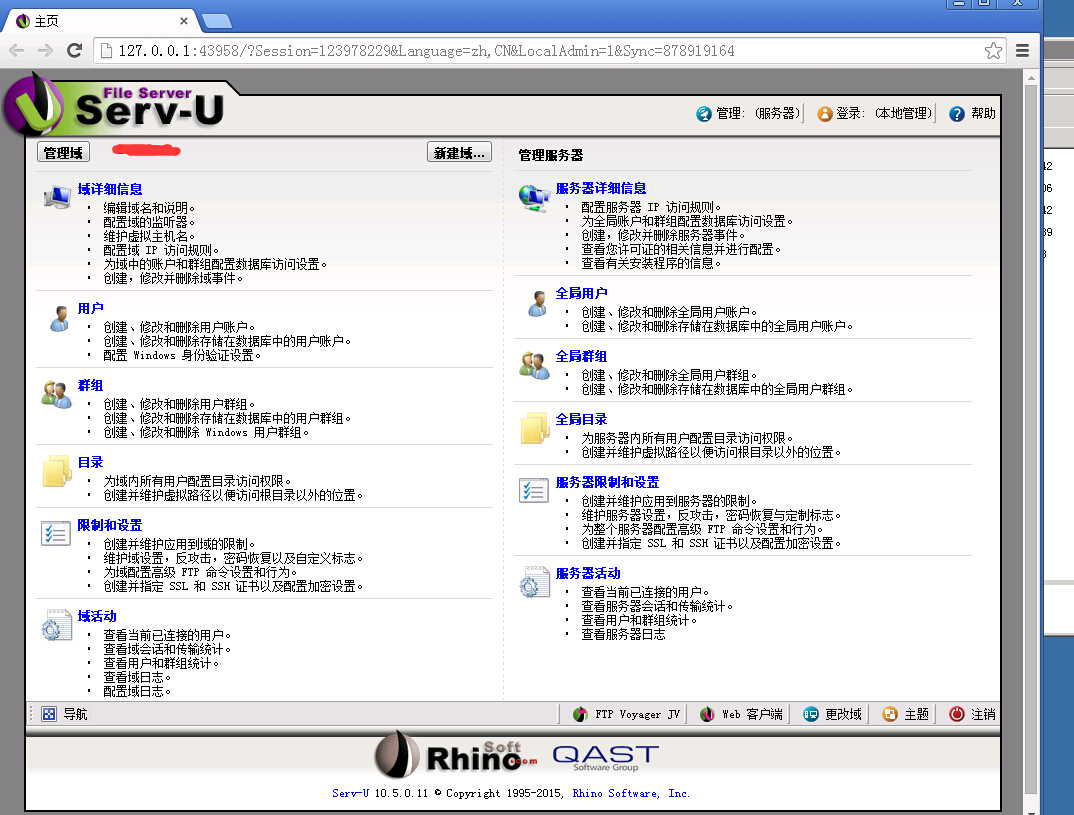Click the 登录 user header icon

coord(825,114)
